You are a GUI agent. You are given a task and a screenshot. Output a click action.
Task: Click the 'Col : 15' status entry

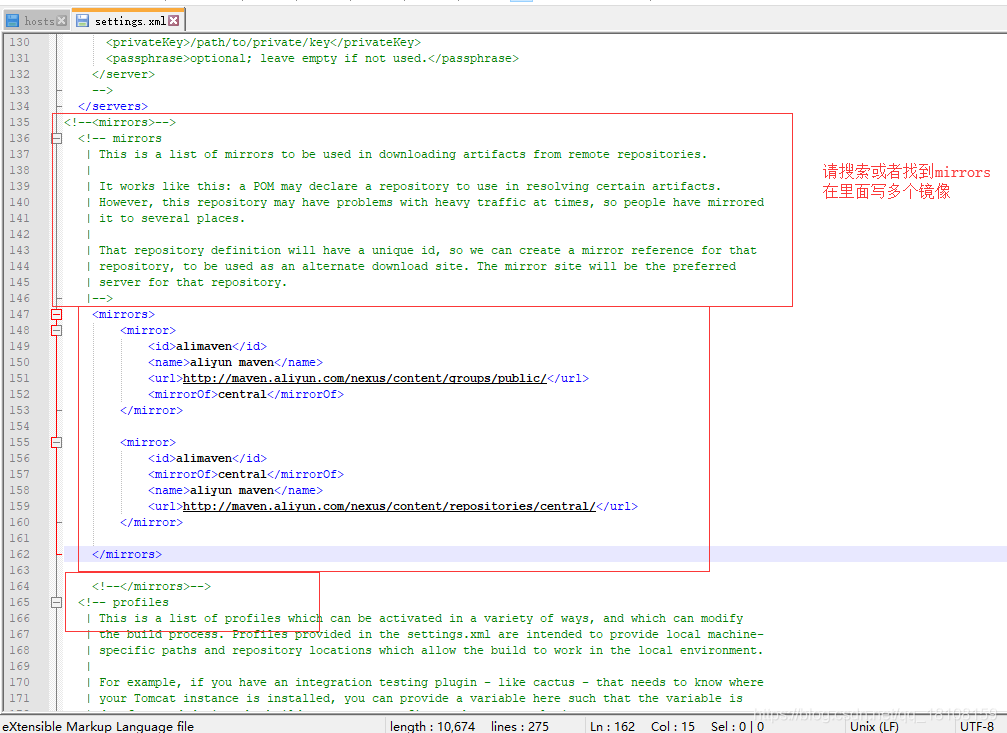tap(672, 727)
